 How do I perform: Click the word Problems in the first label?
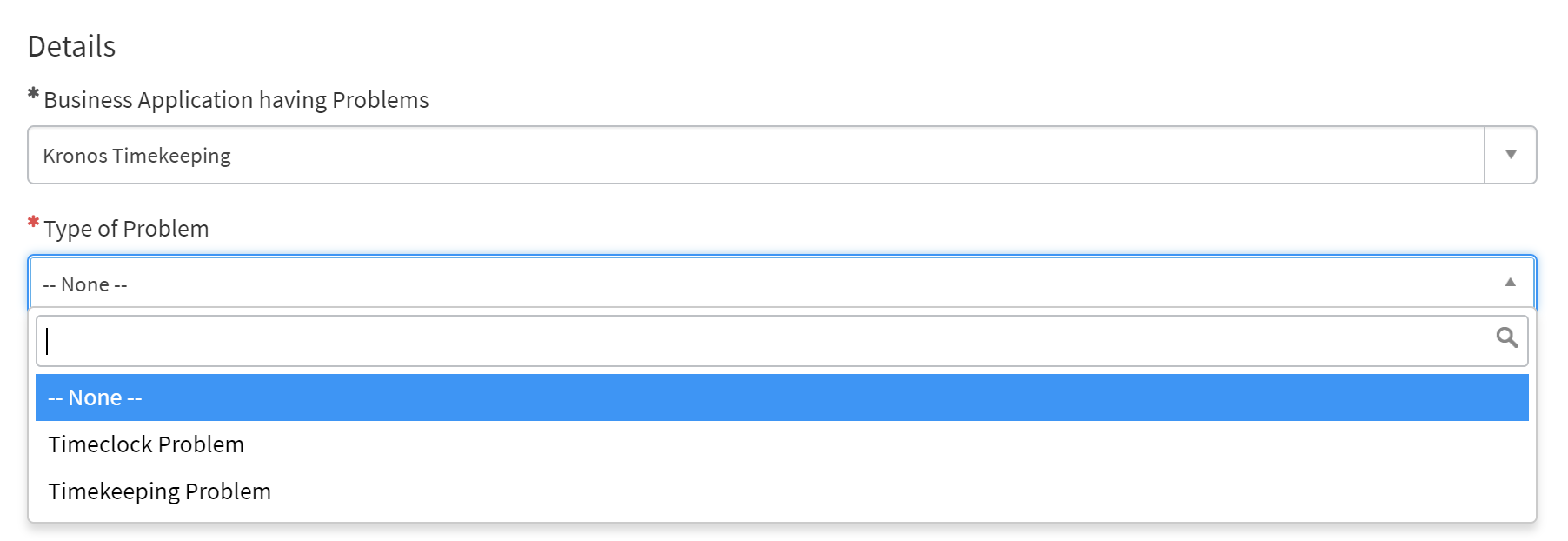[x=381, y=100]
